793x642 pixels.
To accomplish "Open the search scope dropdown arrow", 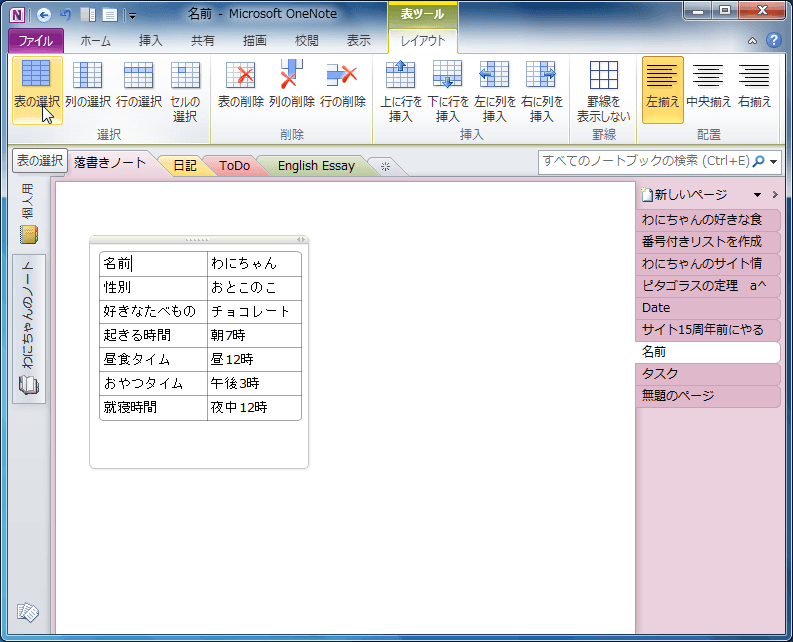I will click(773, 162).
